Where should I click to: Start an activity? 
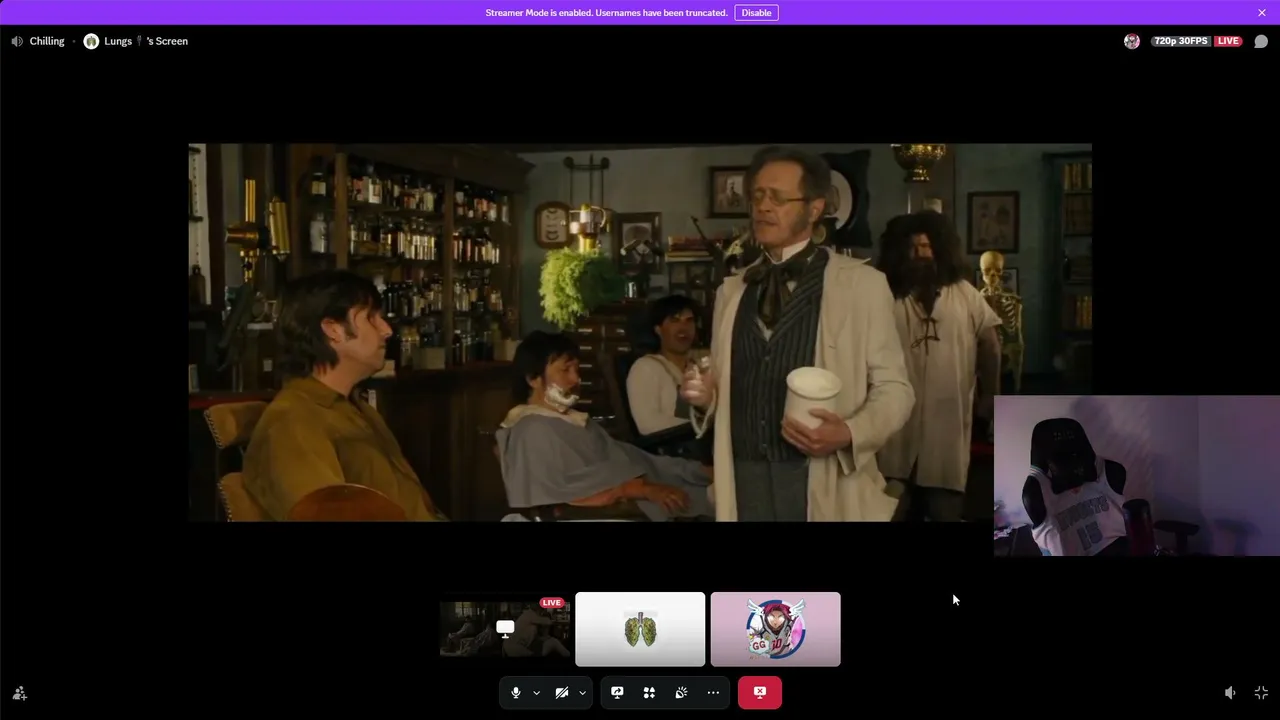tap(649, 692)
